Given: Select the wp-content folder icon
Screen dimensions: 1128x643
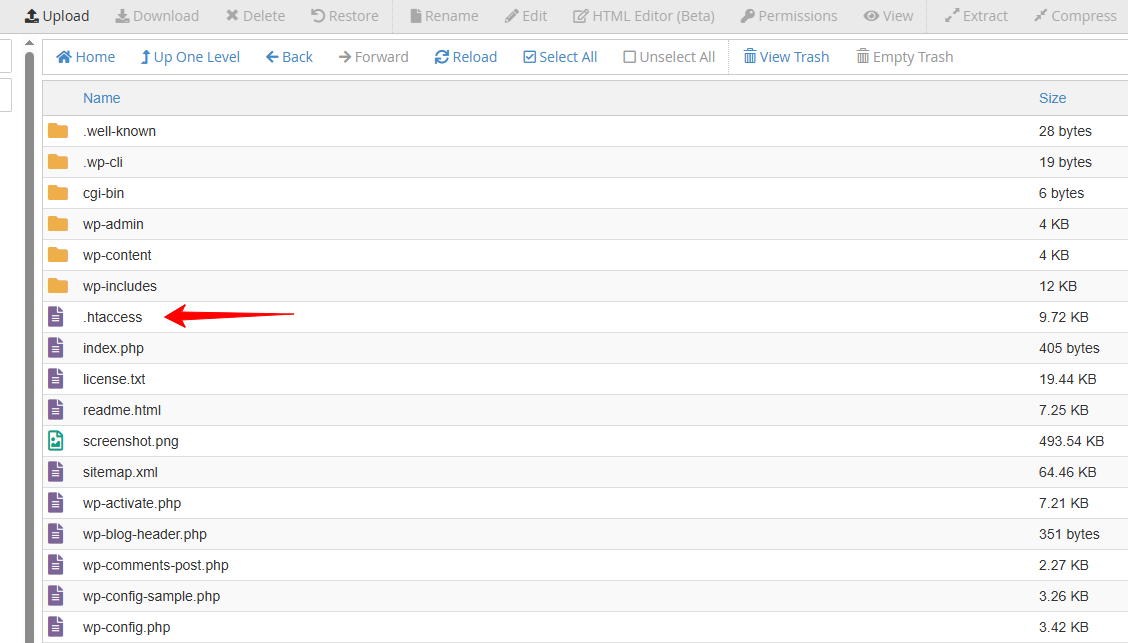Looking at the screenshot, I should [58, 255].
